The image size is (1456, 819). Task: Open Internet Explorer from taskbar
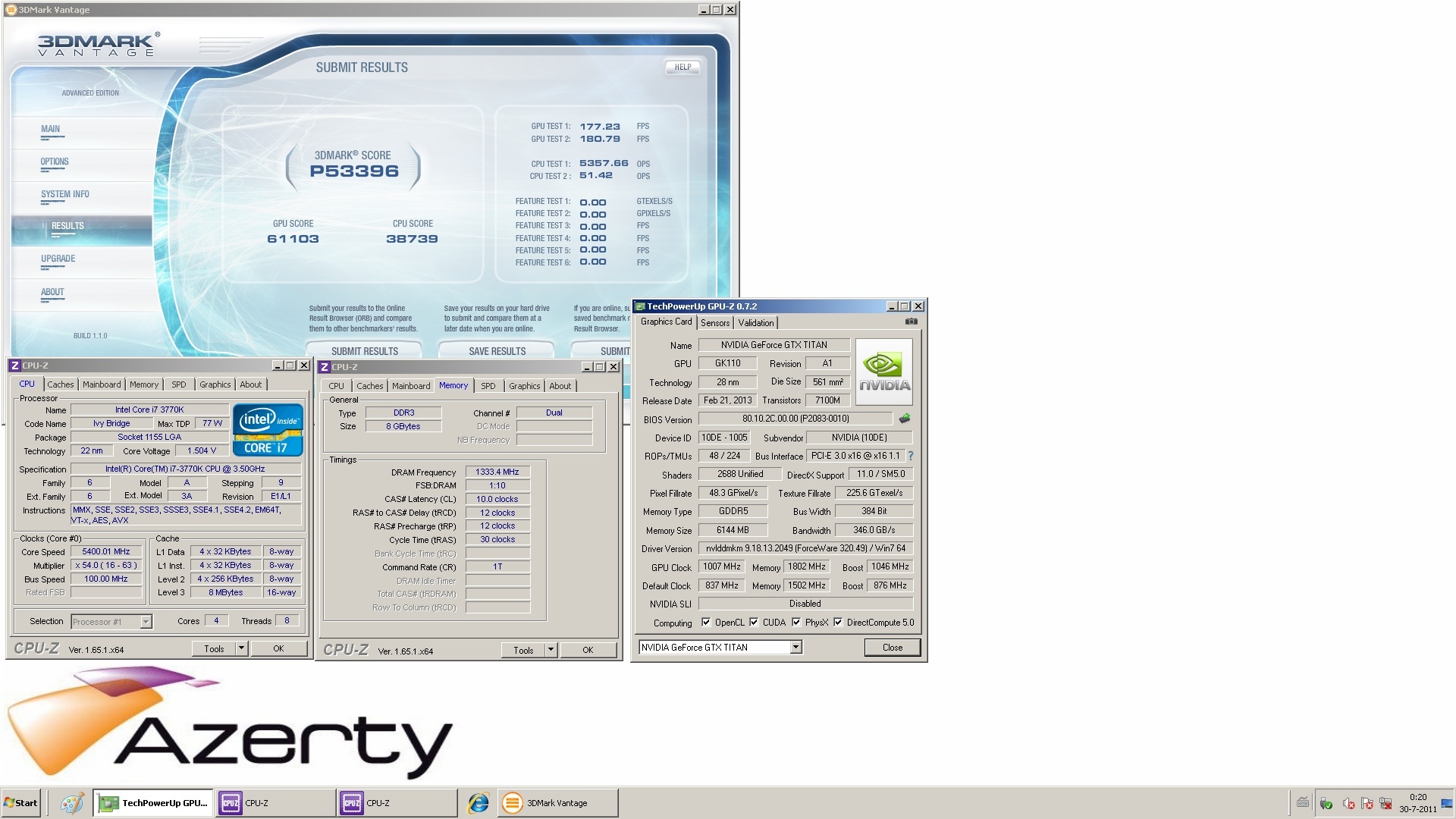tap(479, 803)
